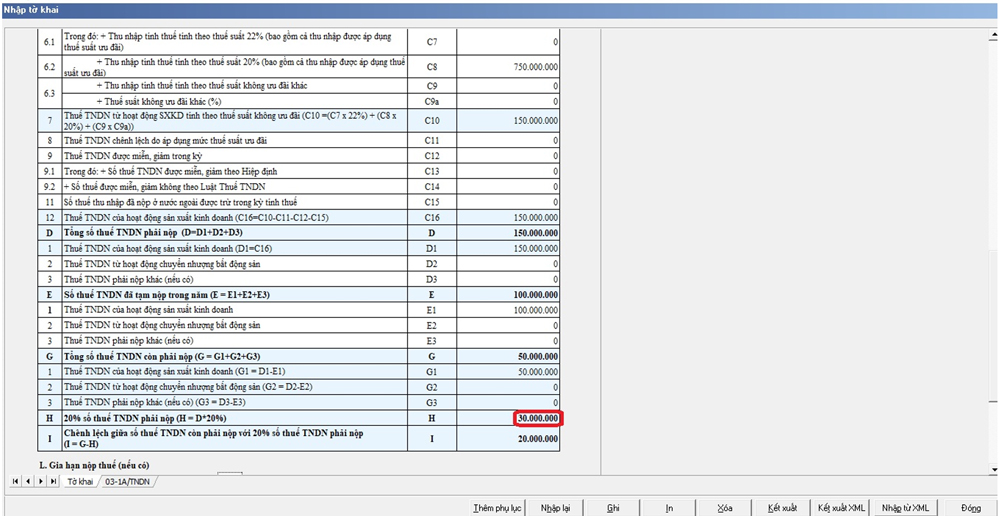Screen dimensions: 999x516
Task: Select the E1 value cell 100.000.000
Action: 509,311
